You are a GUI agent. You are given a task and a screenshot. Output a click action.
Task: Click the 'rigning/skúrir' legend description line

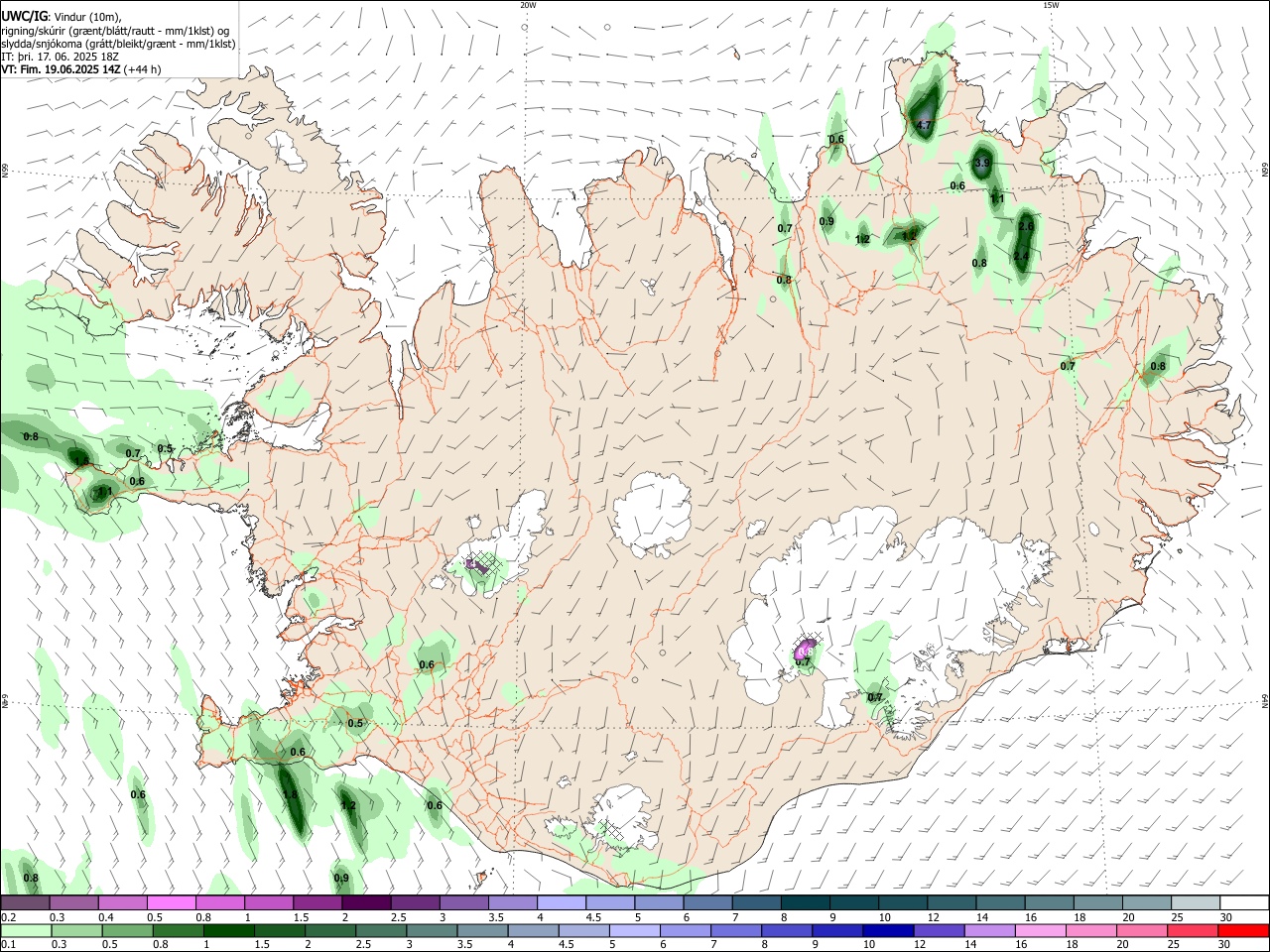point(115,31)
